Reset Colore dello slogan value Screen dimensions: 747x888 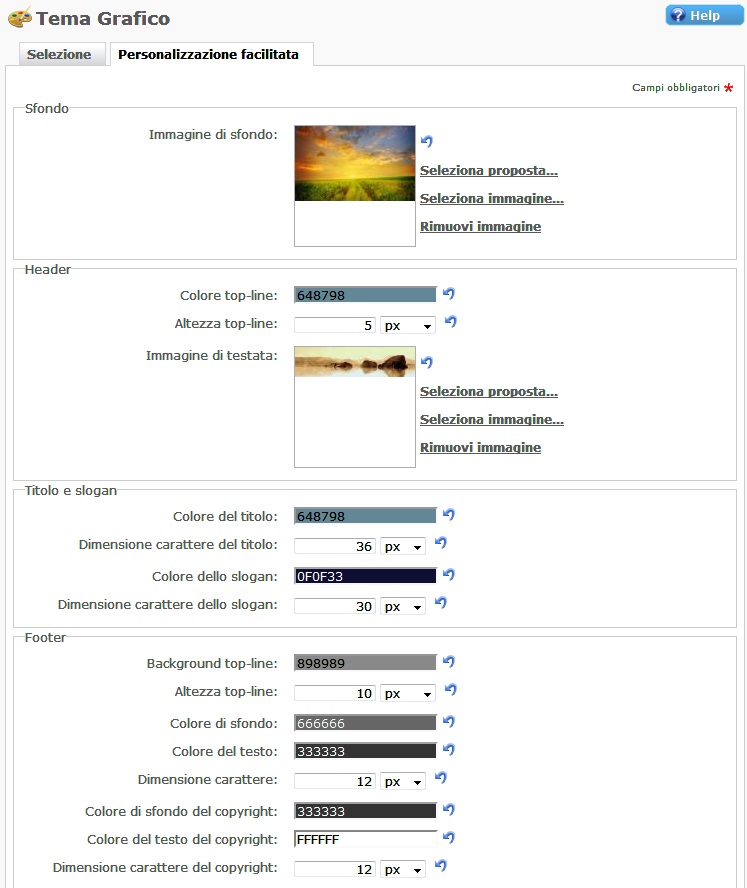(449, 575)
